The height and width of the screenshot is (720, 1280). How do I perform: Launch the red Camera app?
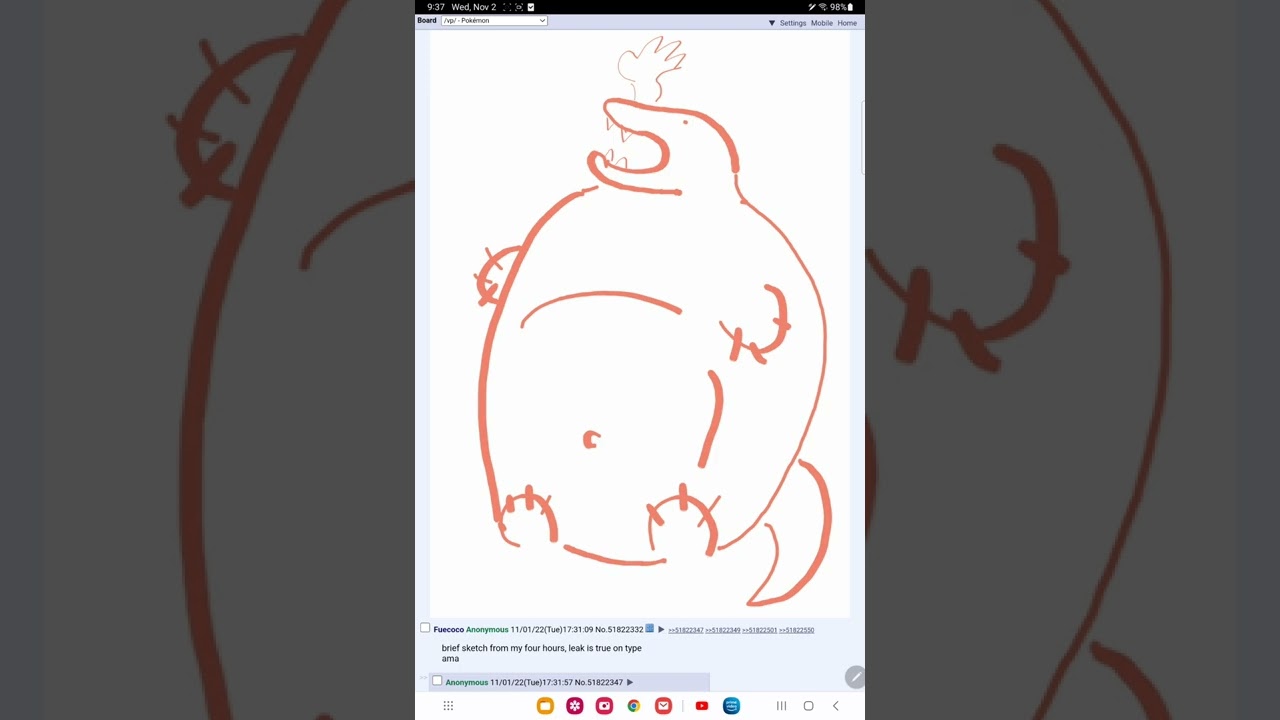pyautogui.click(x=604, y=706)
